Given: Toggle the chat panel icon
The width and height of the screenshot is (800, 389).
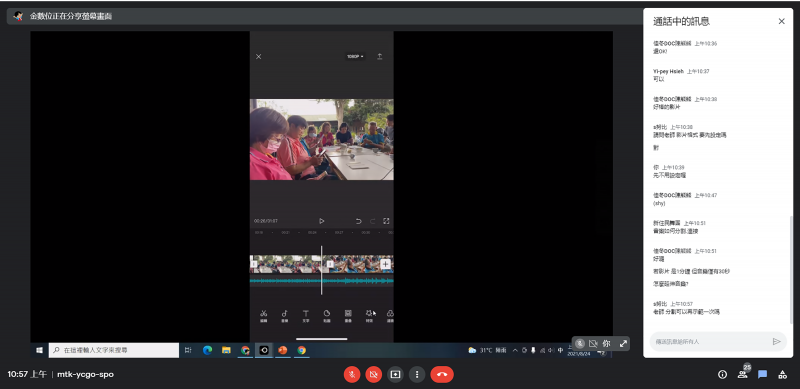Looking at the screenshot, I should pyautogui.click(x=762, y=375).
